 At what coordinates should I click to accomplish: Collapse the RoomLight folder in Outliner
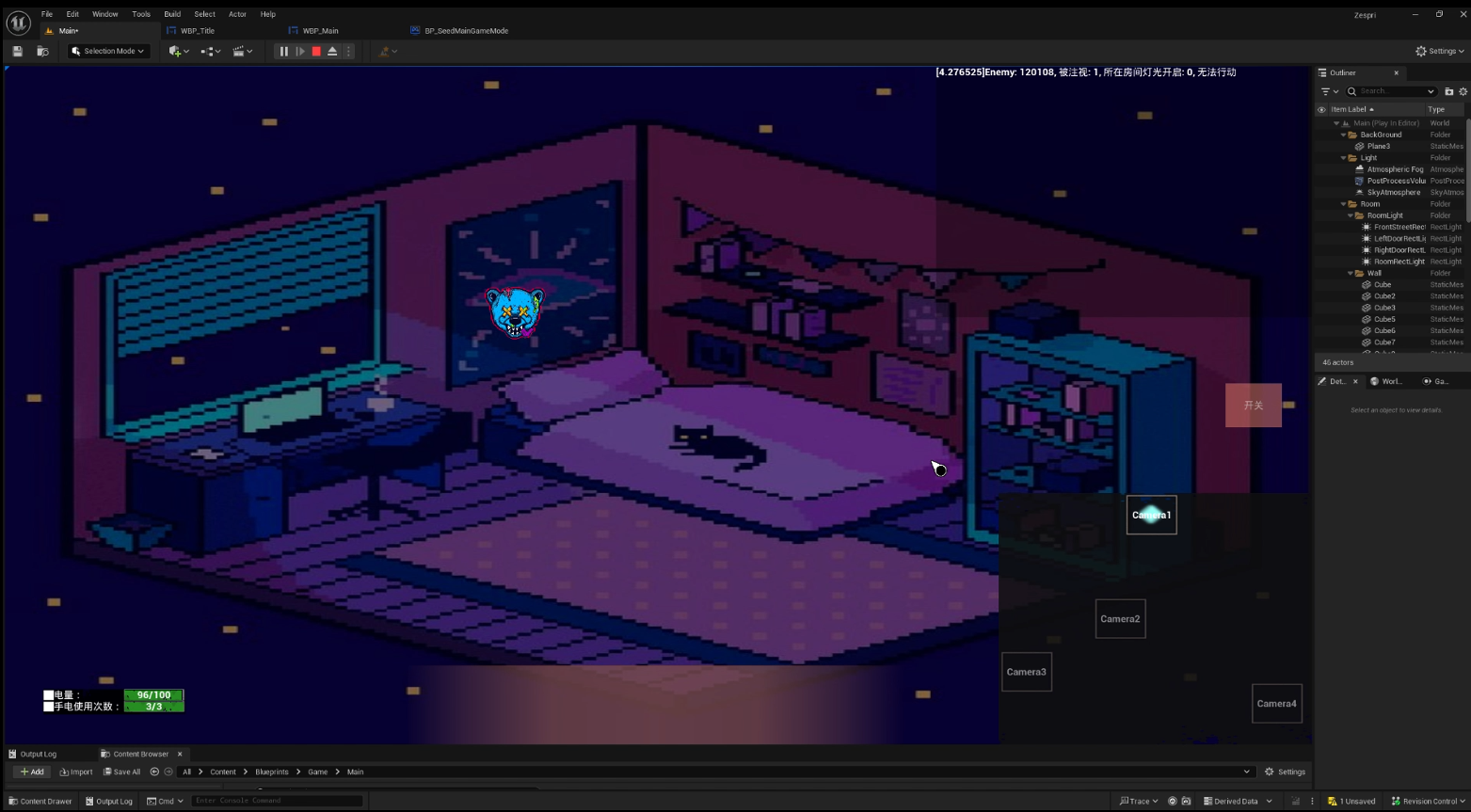tap(1351, 215)
